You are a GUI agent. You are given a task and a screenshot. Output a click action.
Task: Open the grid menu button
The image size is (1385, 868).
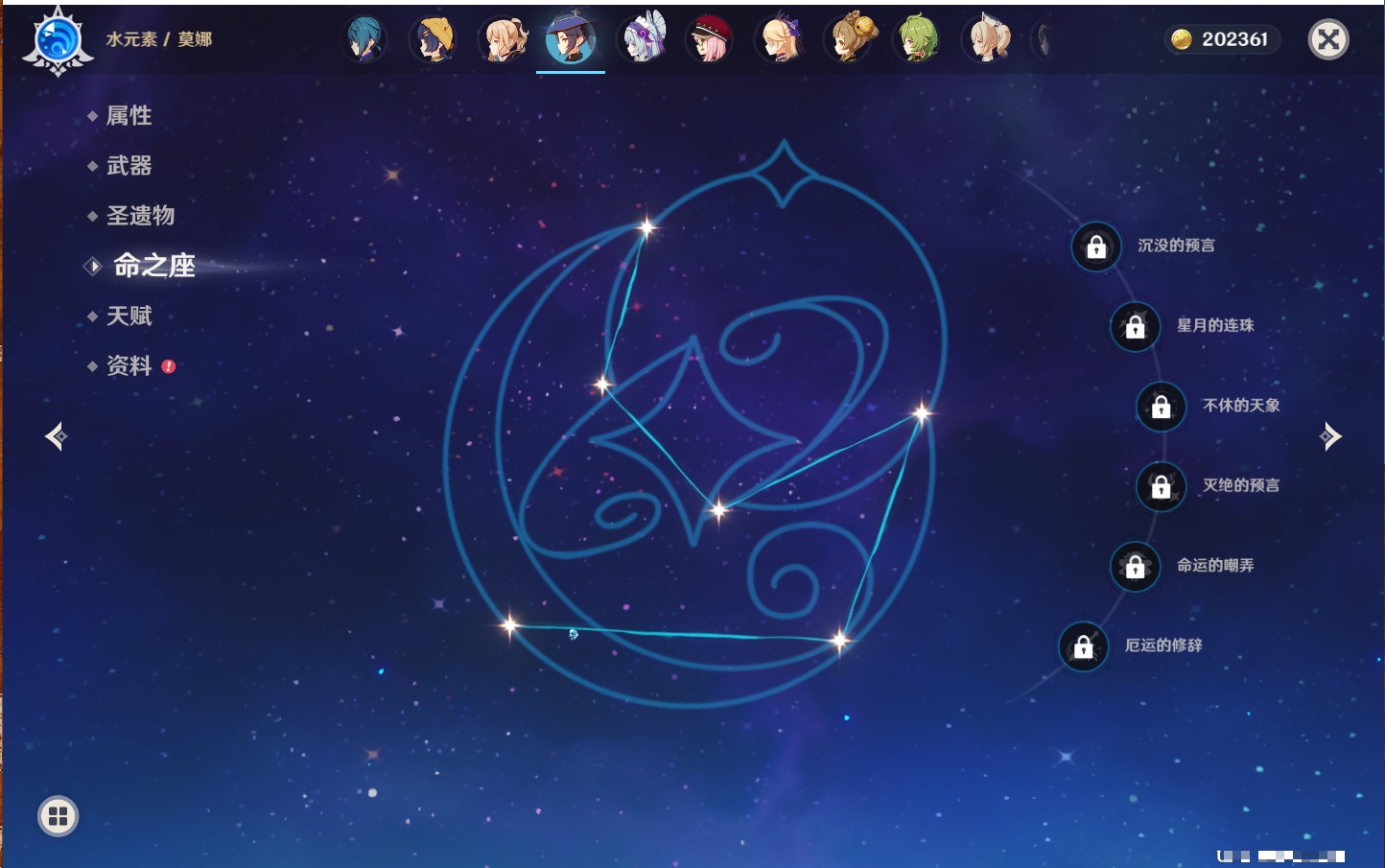[x=58, y=816]
